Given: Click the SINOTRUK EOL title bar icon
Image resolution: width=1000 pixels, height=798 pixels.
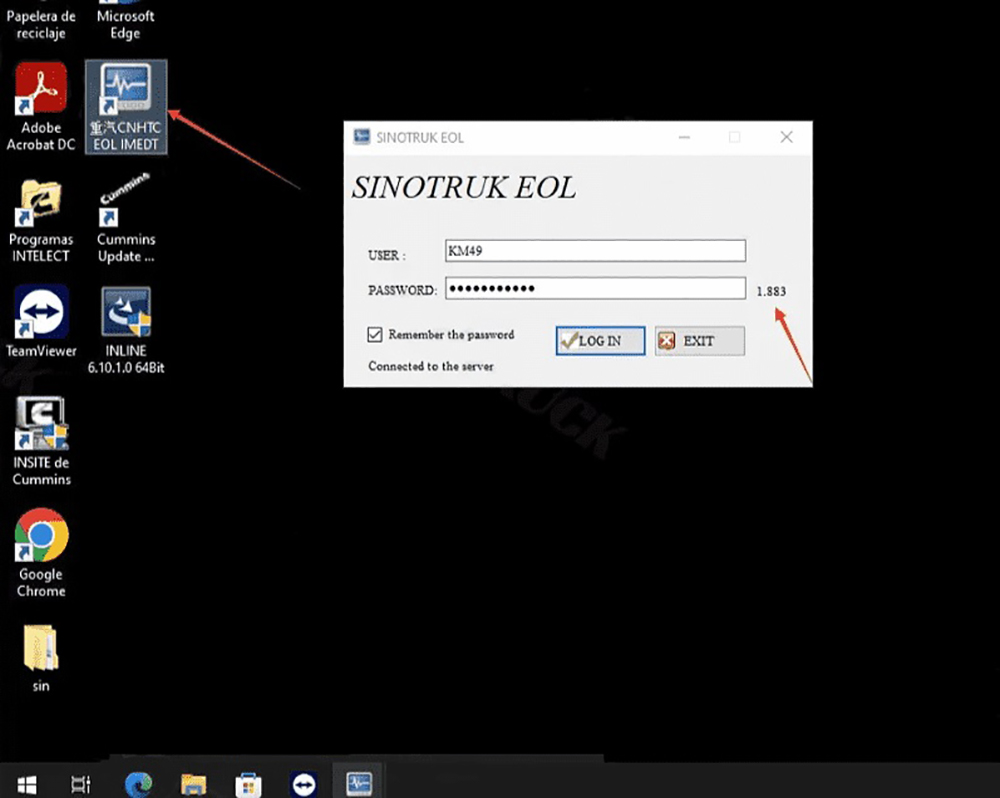Looking at the screenshot, I should tap(362, 137).
